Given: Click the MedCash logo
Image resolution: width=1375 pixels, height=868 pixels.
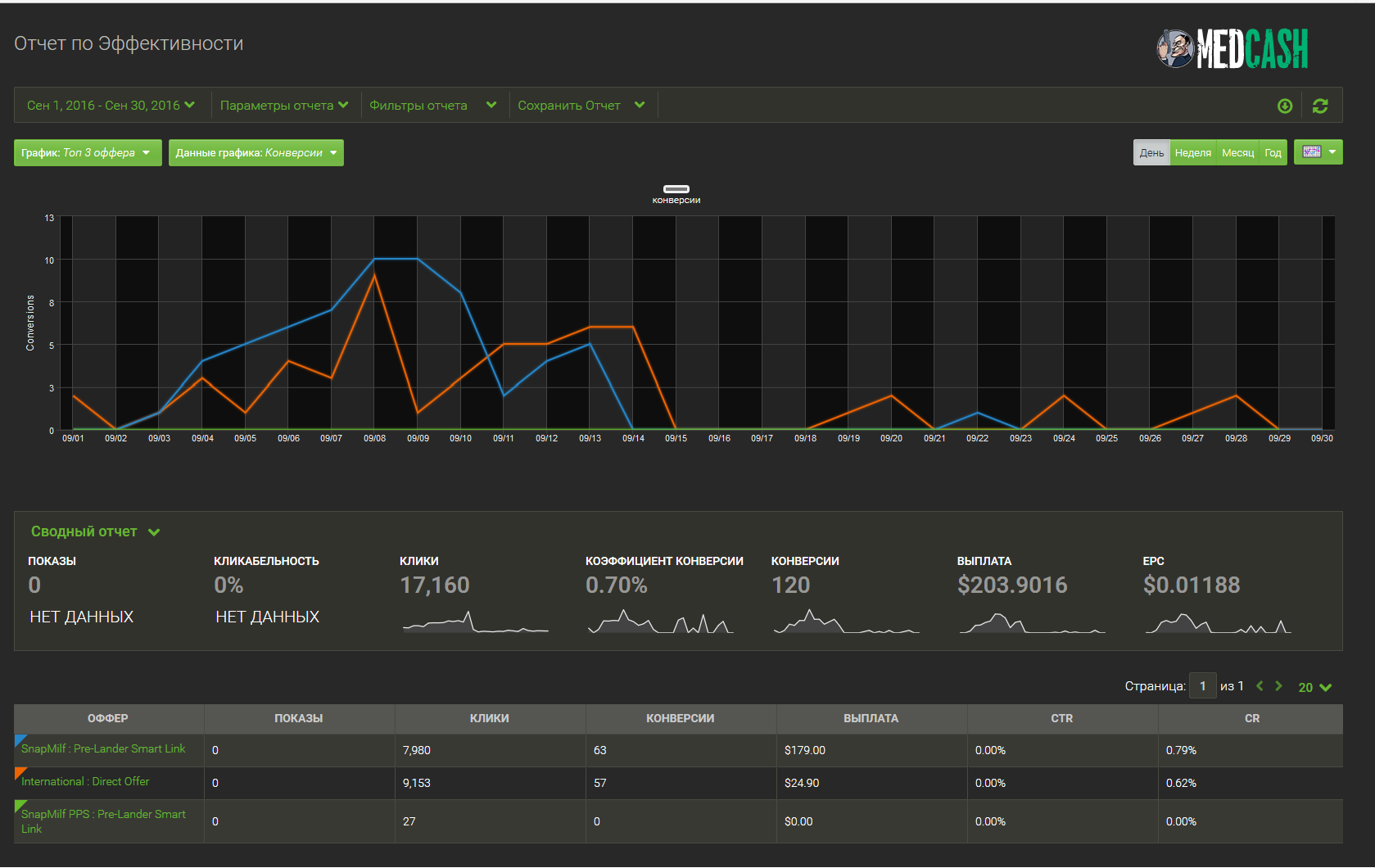Looking at the screenshot, I should pos(1233,49).
